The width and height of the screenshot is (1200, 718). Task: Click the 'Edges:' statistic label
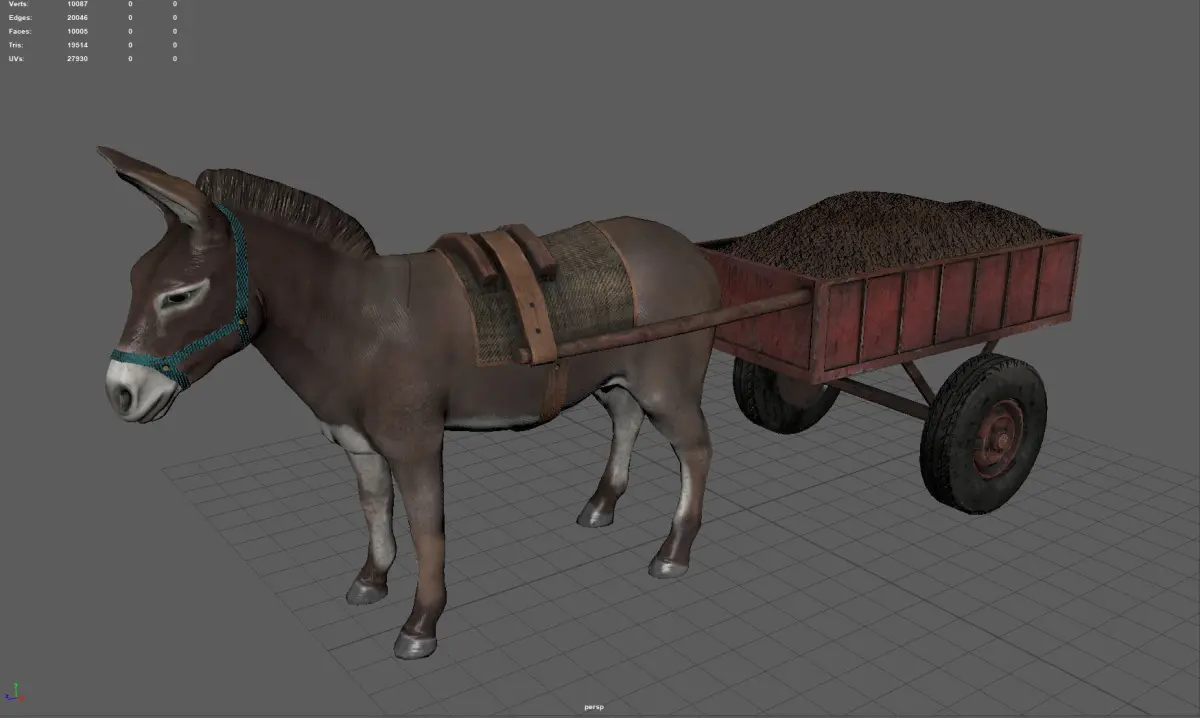(x=18, y=17)
